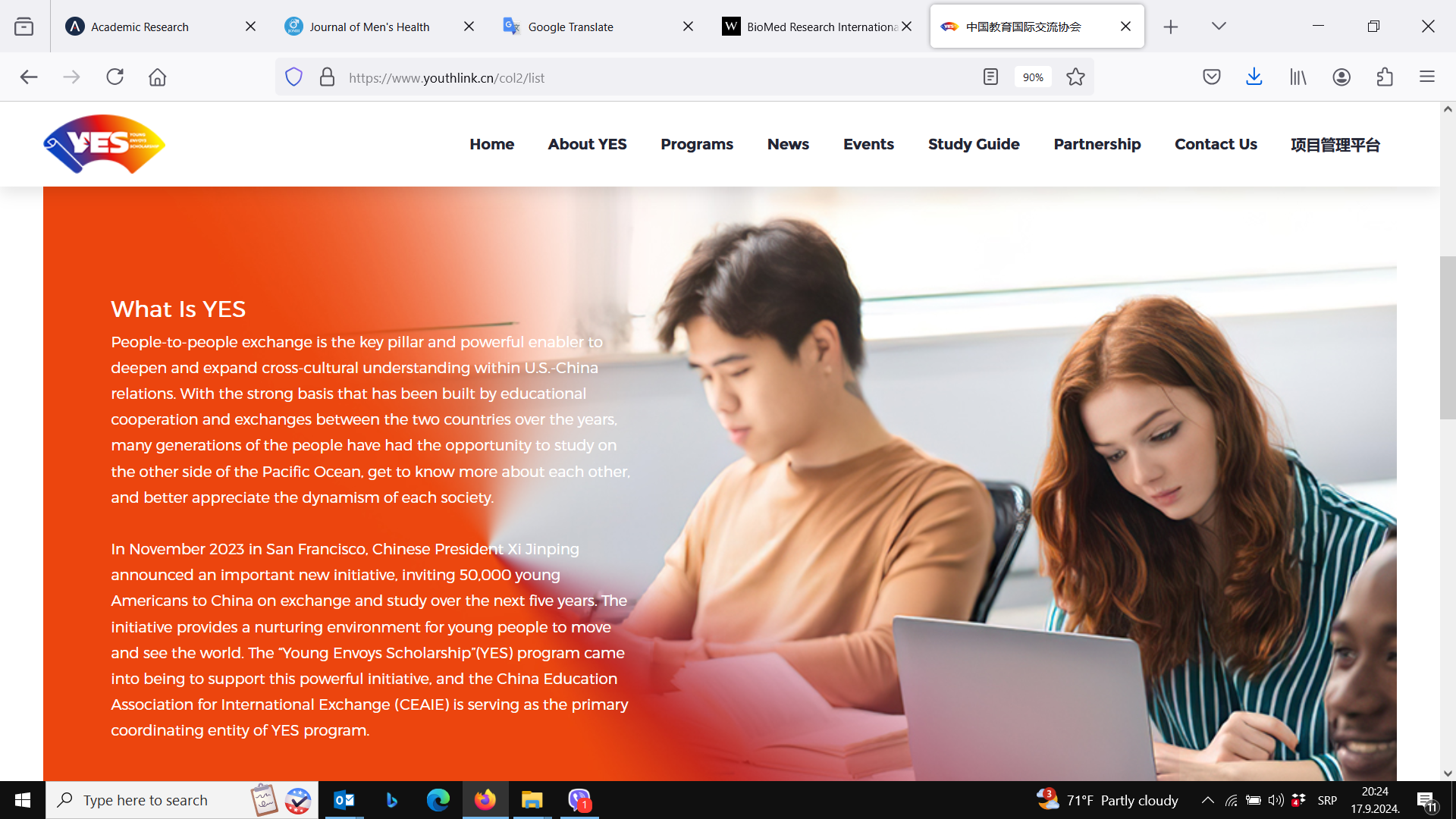Screen dimensions: 1456x819
Task: Open the extensions panel
Action: tap(1385, 77)
